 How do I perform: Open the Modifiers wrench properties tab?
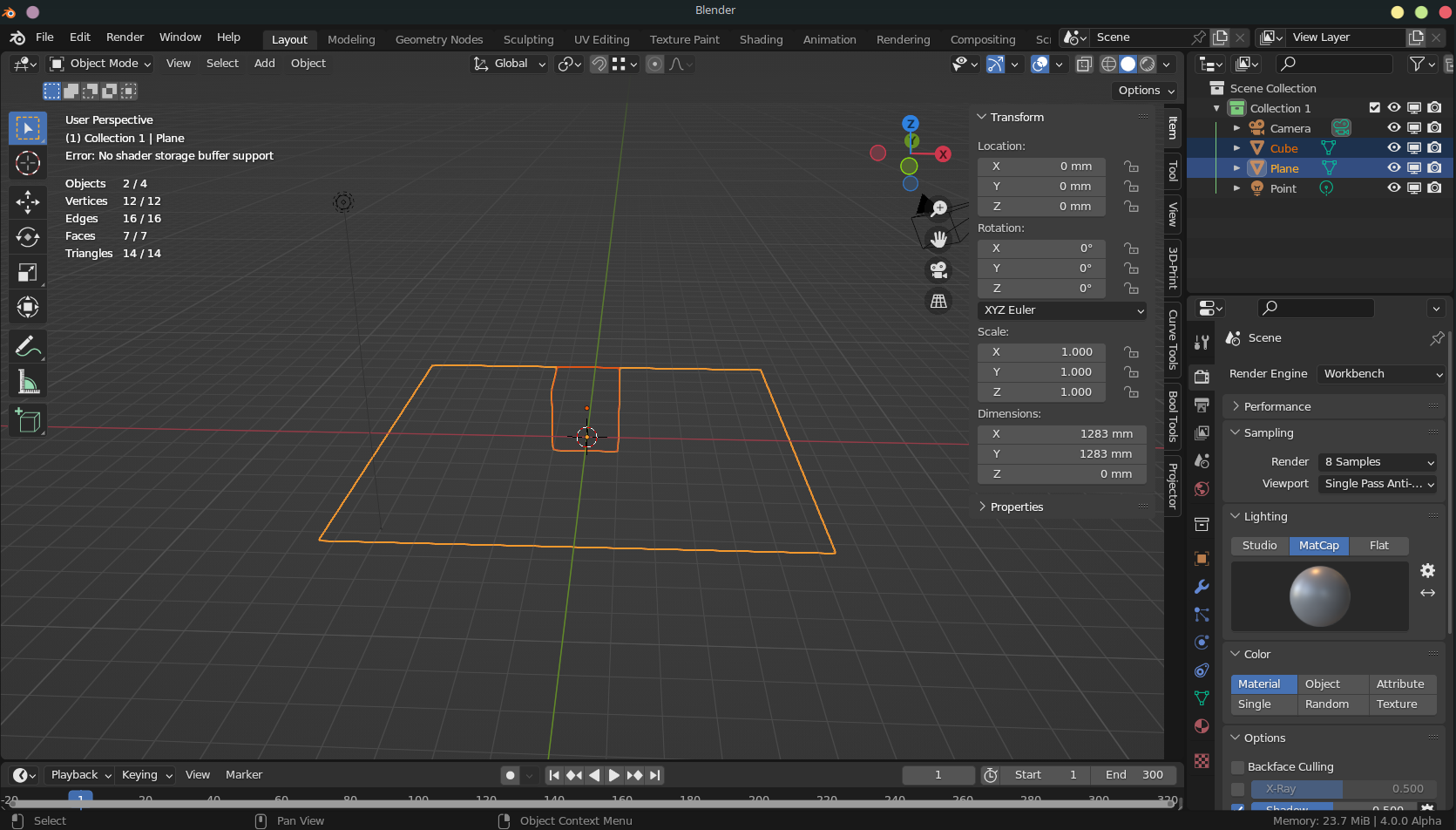pos(1202,587)
